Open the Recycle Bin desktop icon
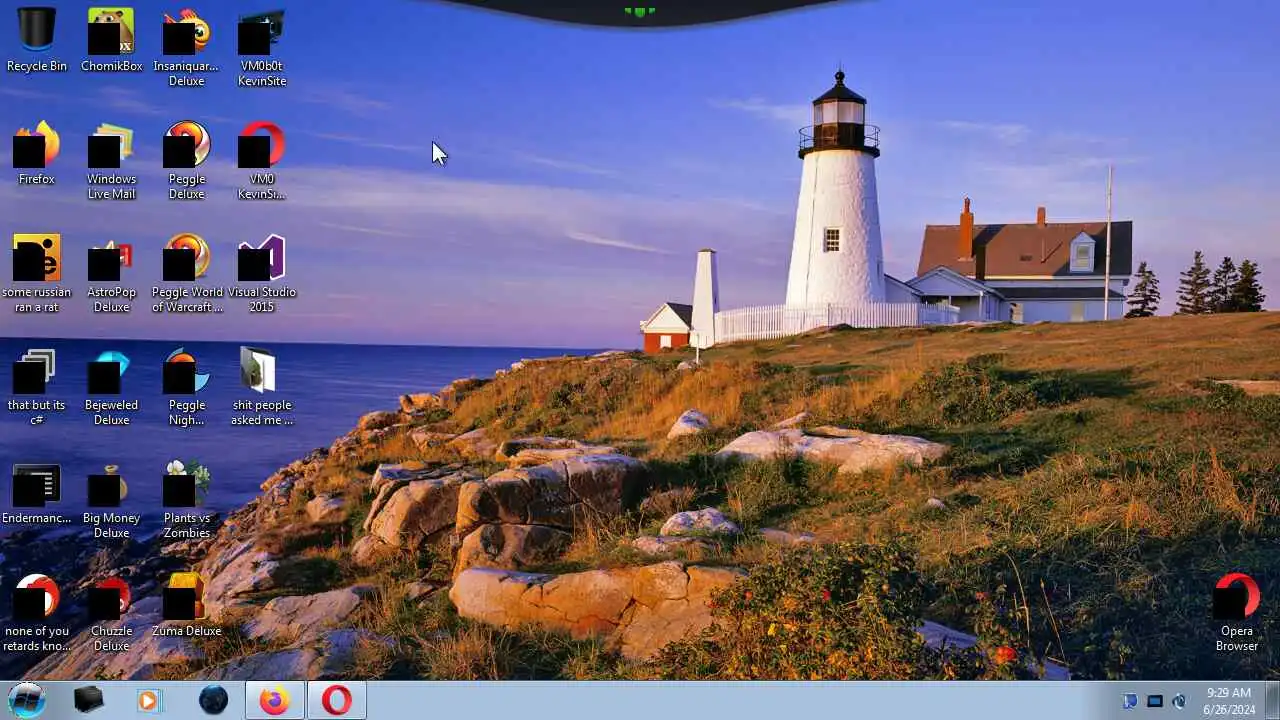 pos(37,40)
